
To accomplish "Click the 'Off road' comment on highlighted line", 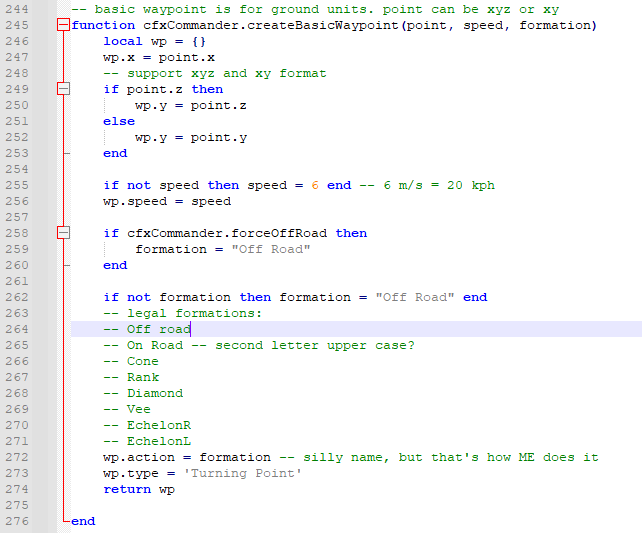I will tap(147, 329).
